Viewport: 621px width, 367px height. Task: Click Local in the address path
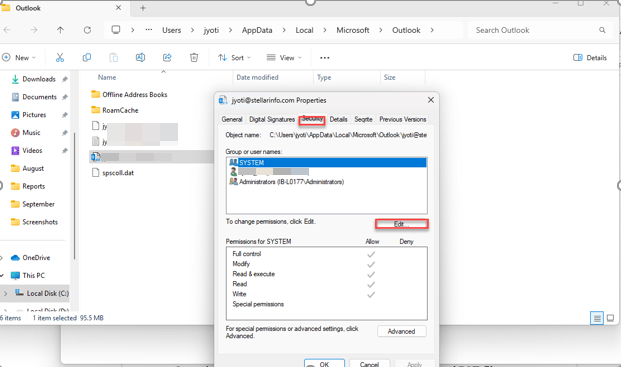coord(304,30)
